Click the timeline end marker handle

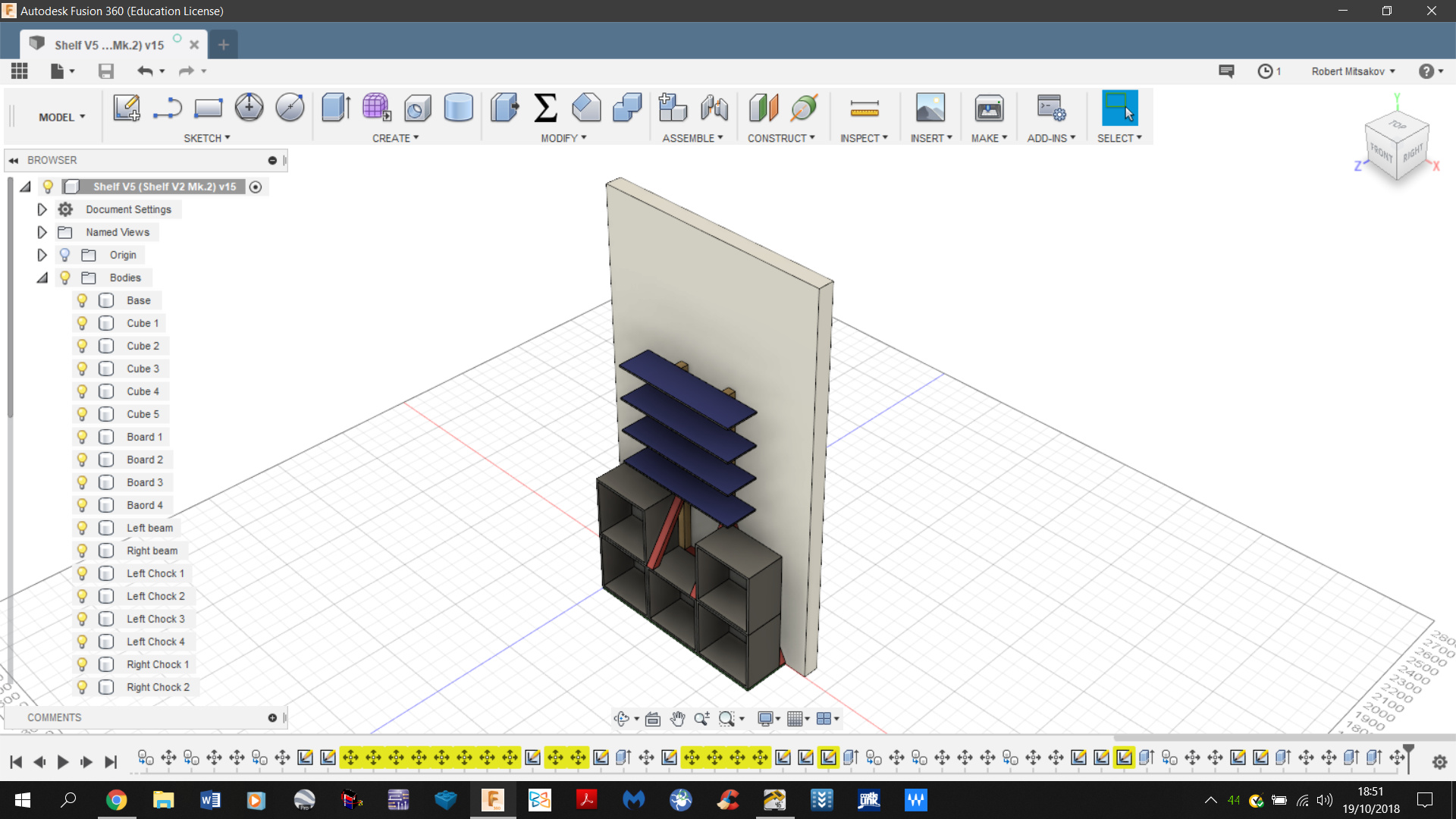point(1408,757)
